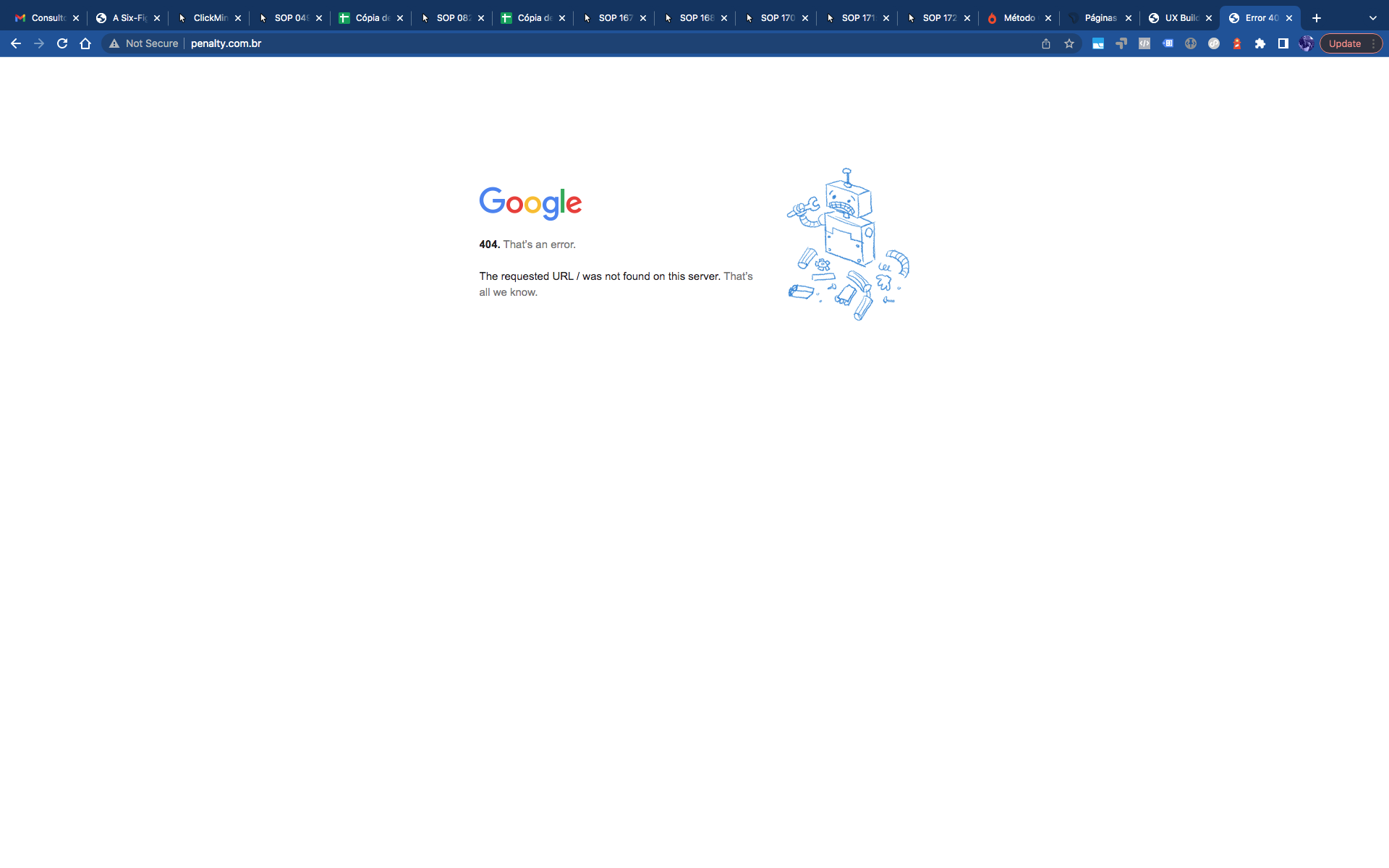Close the Páginas tab

pos(1129,18)
